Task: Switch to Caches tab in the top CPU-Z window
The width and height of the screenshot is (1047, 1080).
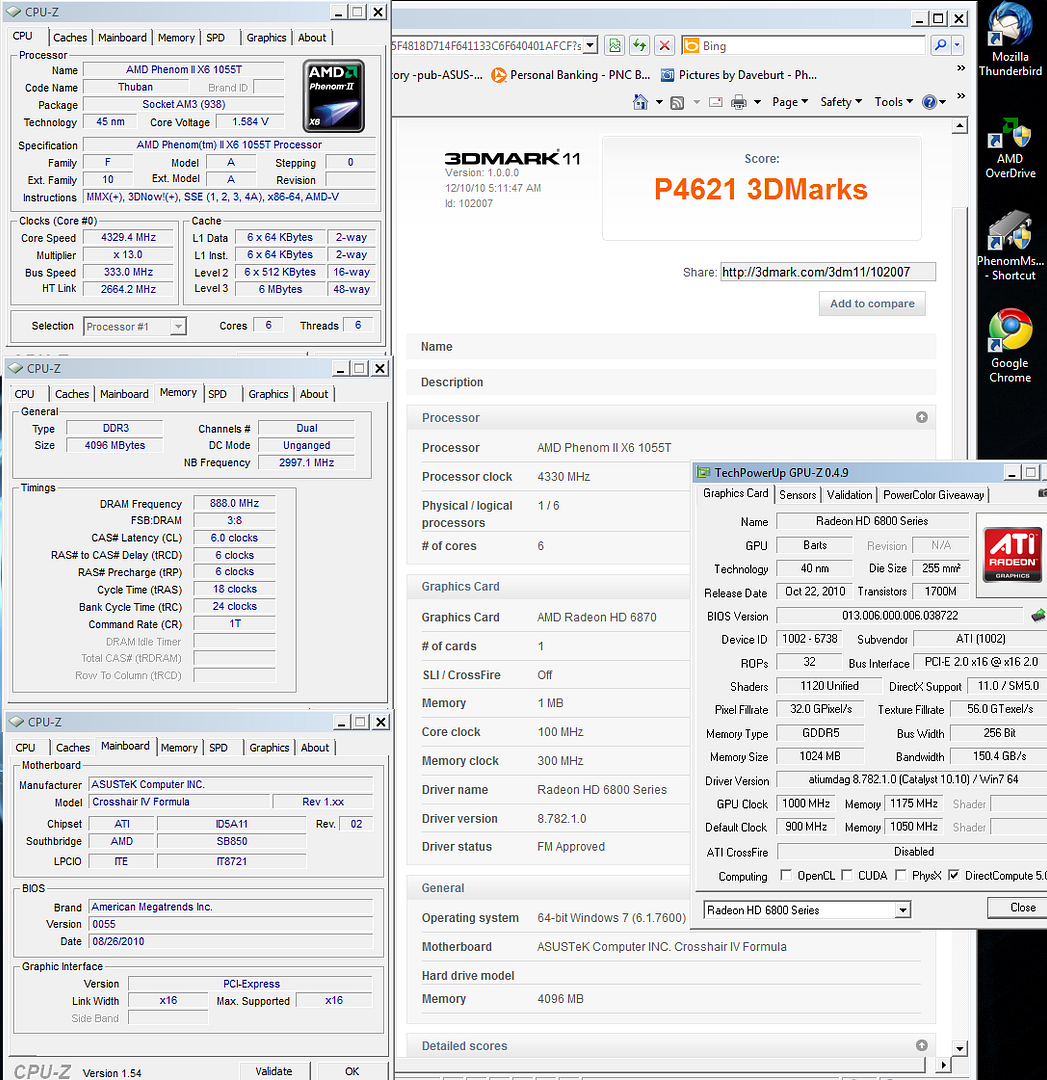Action: click(x=70, y=38)
